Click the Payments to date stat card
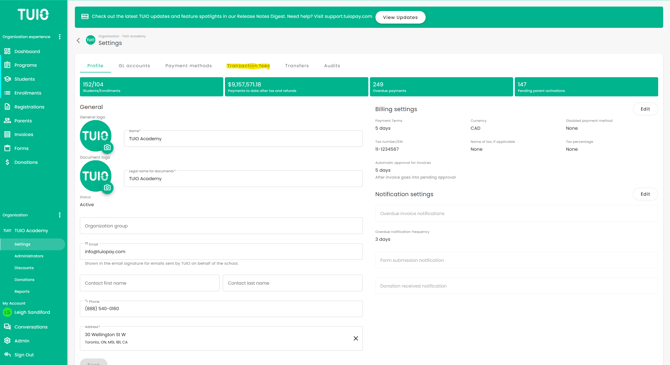 296,87
